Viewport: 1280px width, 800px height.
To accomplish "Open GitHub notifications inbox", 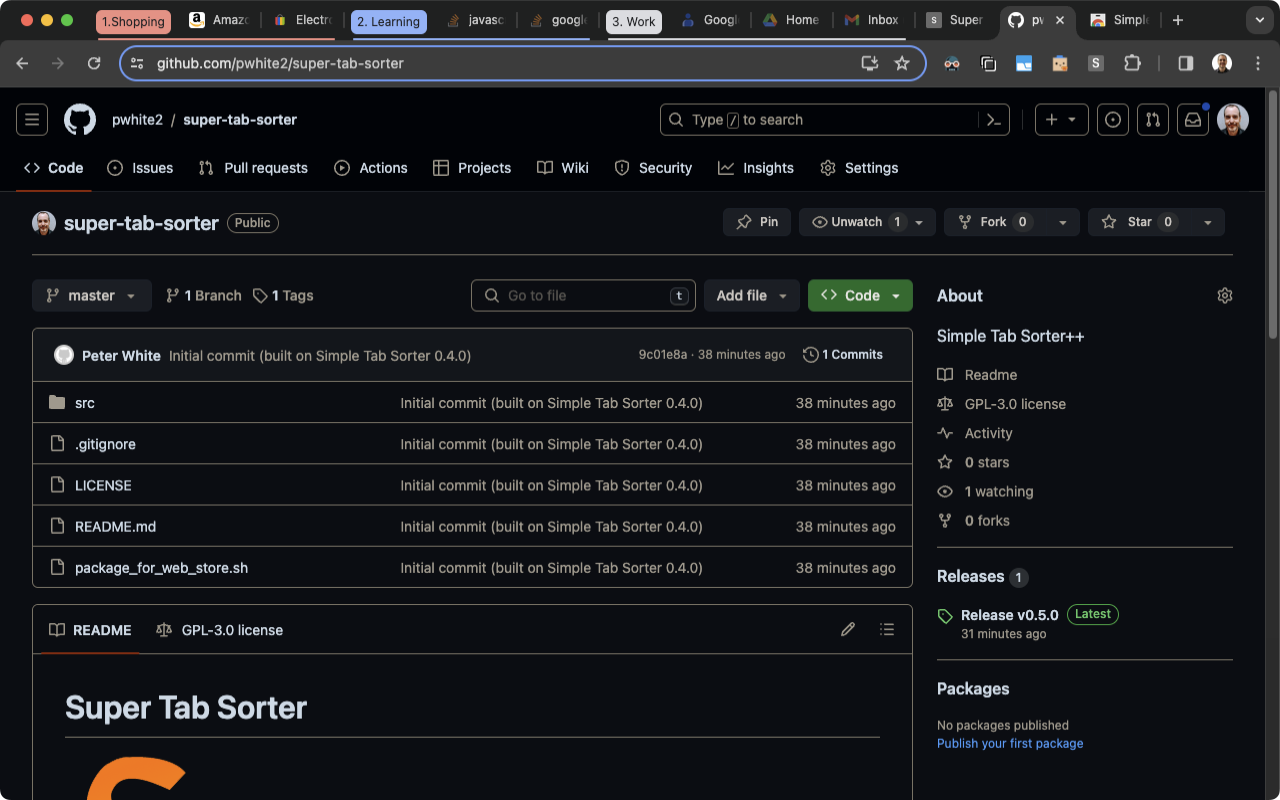I will pos(1192,119).
